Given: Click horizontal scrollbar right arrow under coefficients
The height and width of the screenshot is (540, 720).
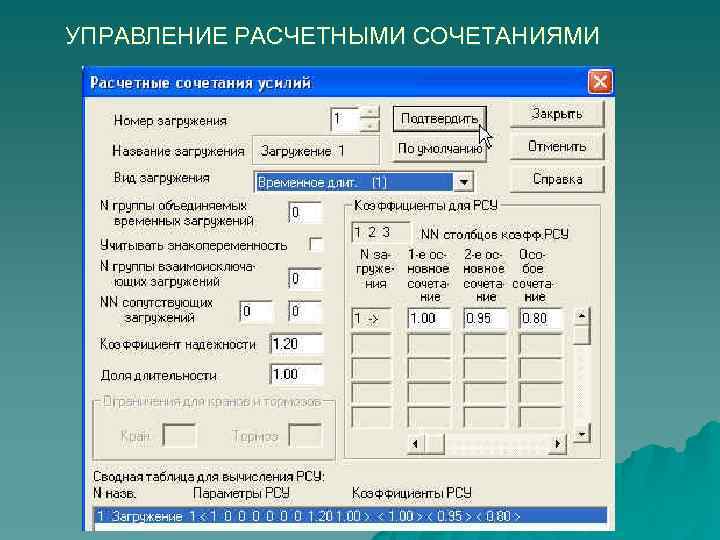Looking at the screenshot, I should coord(557,444).
